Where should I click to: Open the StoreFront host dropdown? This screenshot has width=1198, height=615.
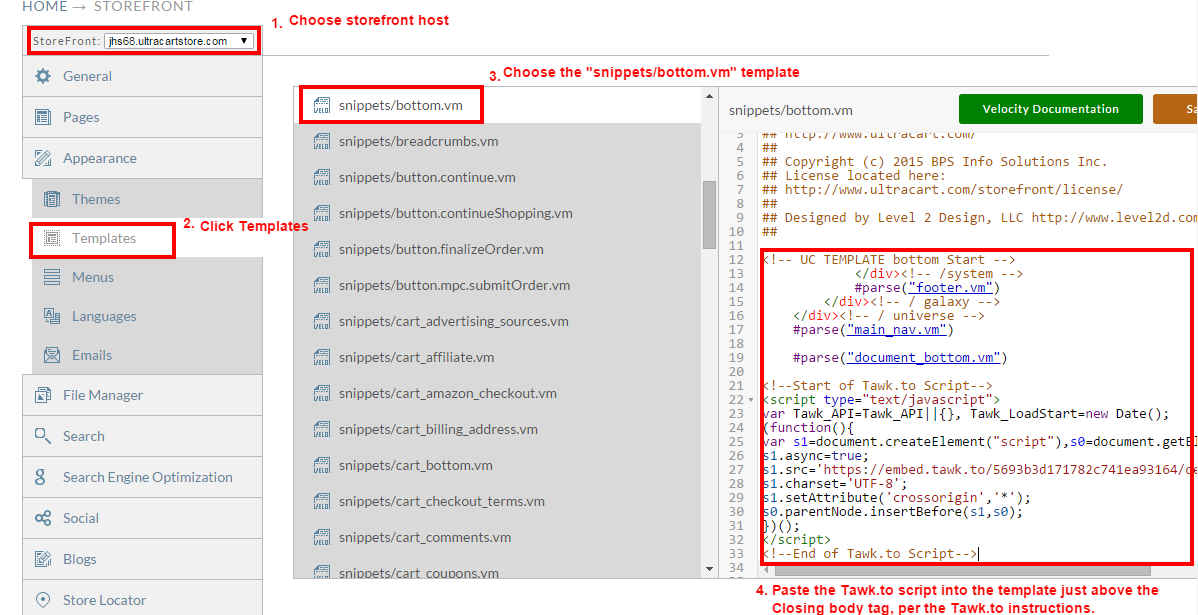click(x=179, y=41)
